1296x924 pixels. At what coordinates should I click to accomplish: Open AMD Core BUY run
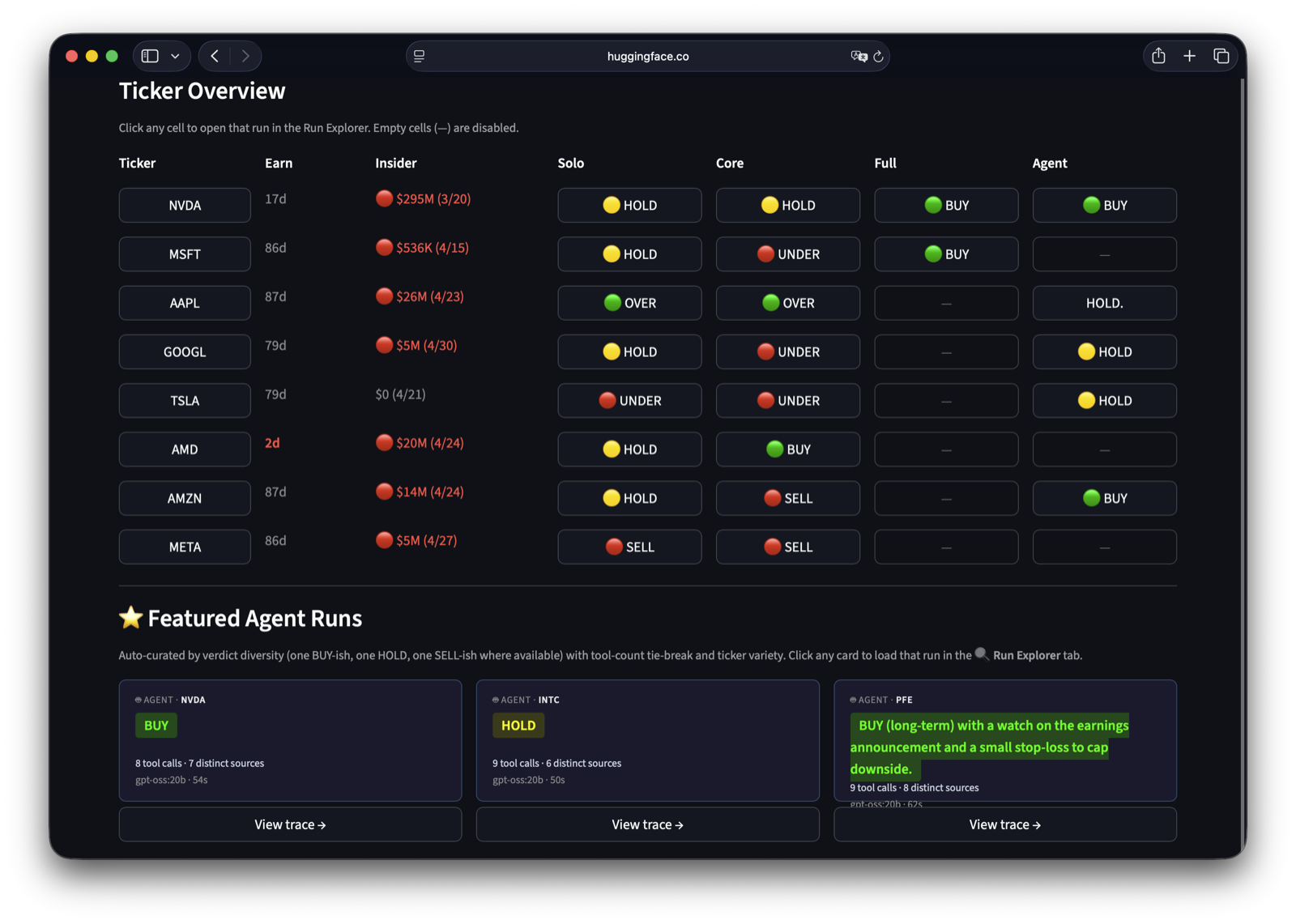(788, 449)
